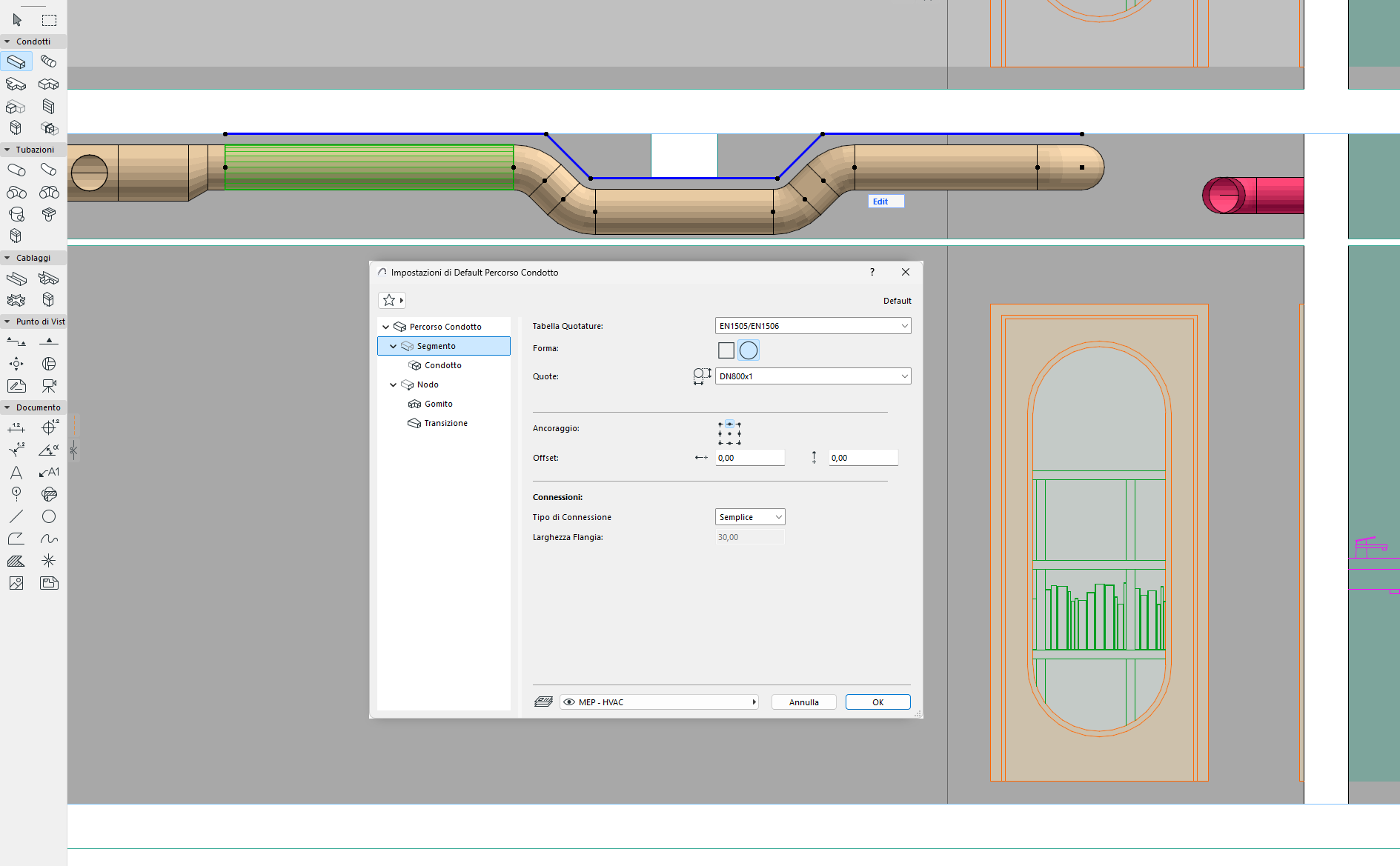This screenshot has width=1400, height=866.
Task: Click the horizontal Offset input field
Action: coord(749,458)
